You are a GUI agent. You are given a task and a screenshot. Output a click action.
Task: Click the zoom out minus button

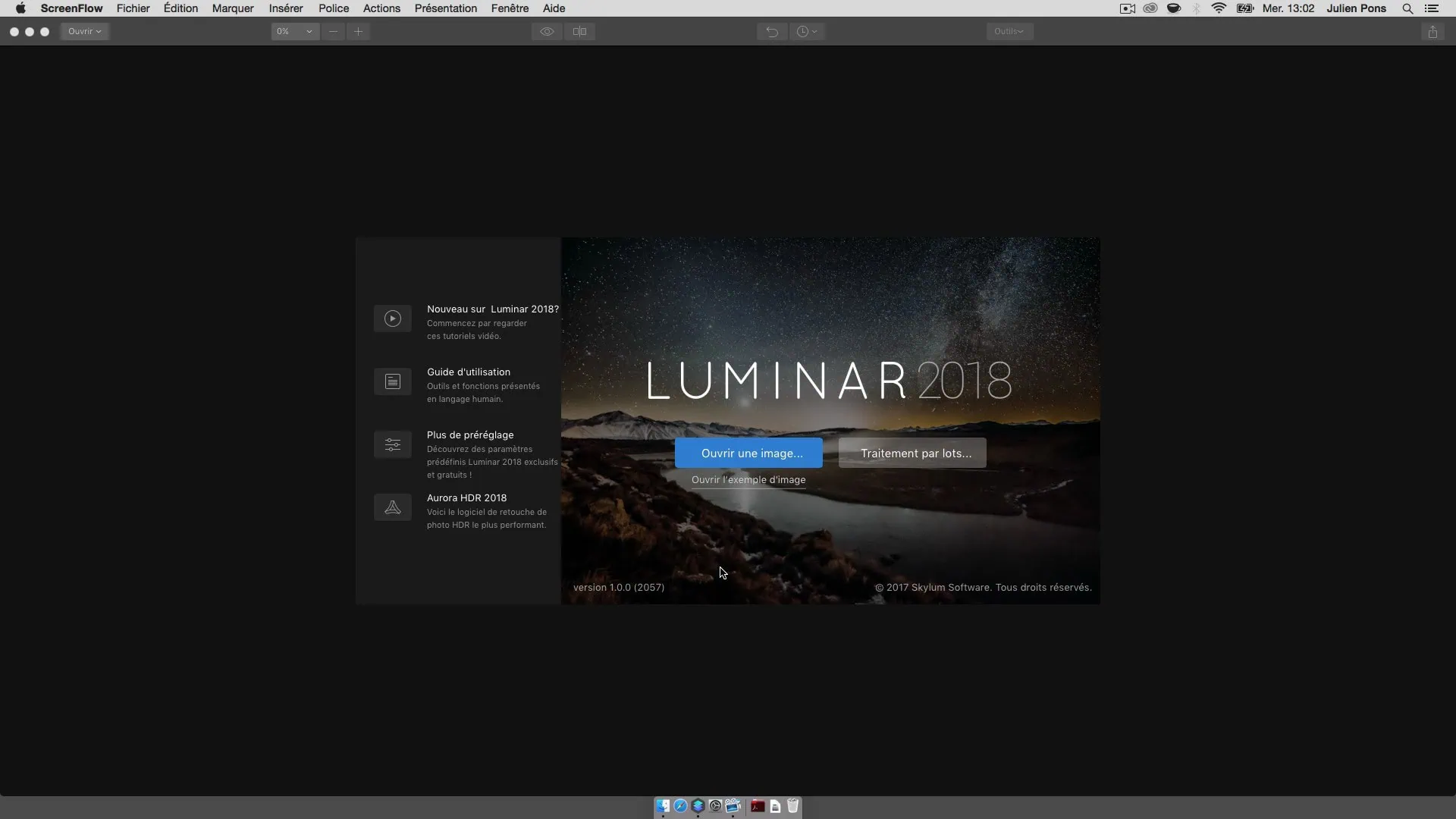click(333, 32)
